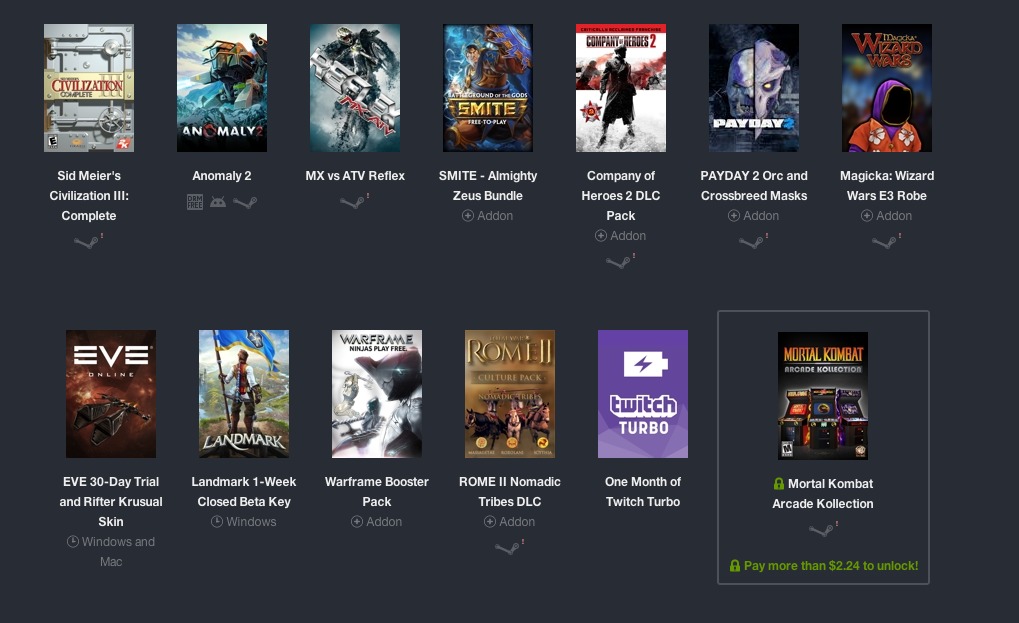Click the Steam icon under Anomaly 2
Screen dimensions: 1019x623
pyautogui.click(x=245, y=203)
